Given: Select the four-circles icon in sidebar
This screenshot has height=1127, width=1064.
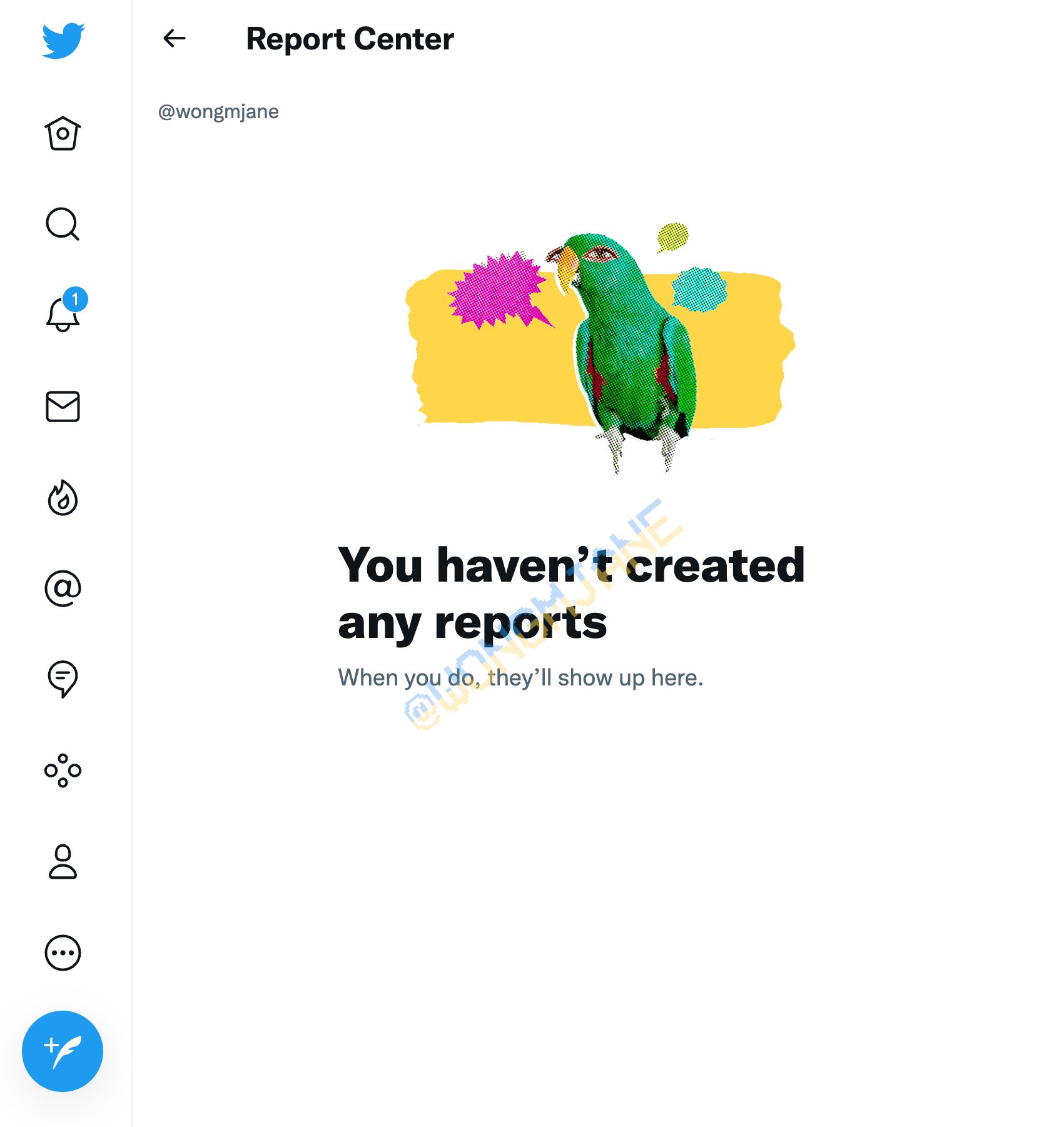Looking at the screenshot, I should tap(63, 771).
